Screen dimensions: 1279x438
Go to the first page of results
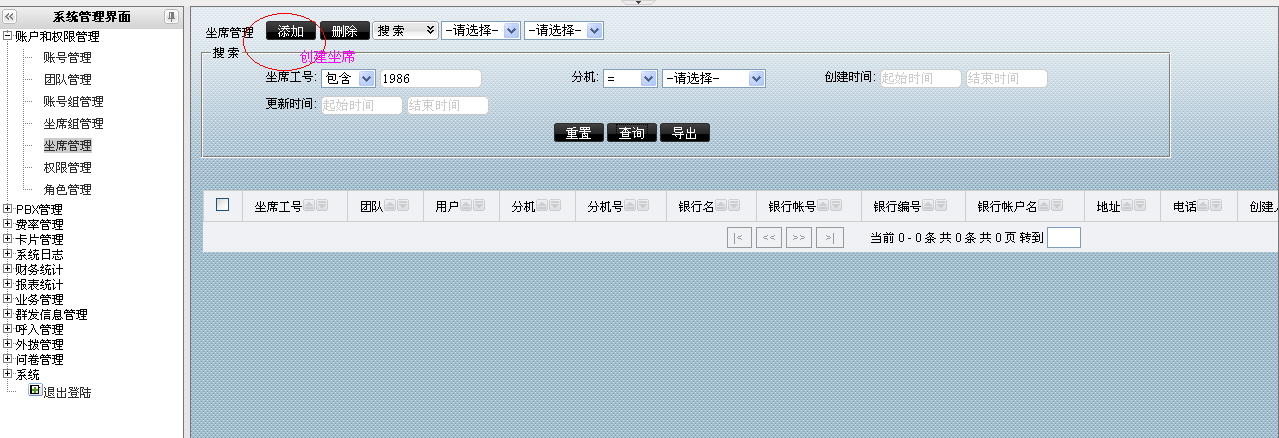click(739, 238)
